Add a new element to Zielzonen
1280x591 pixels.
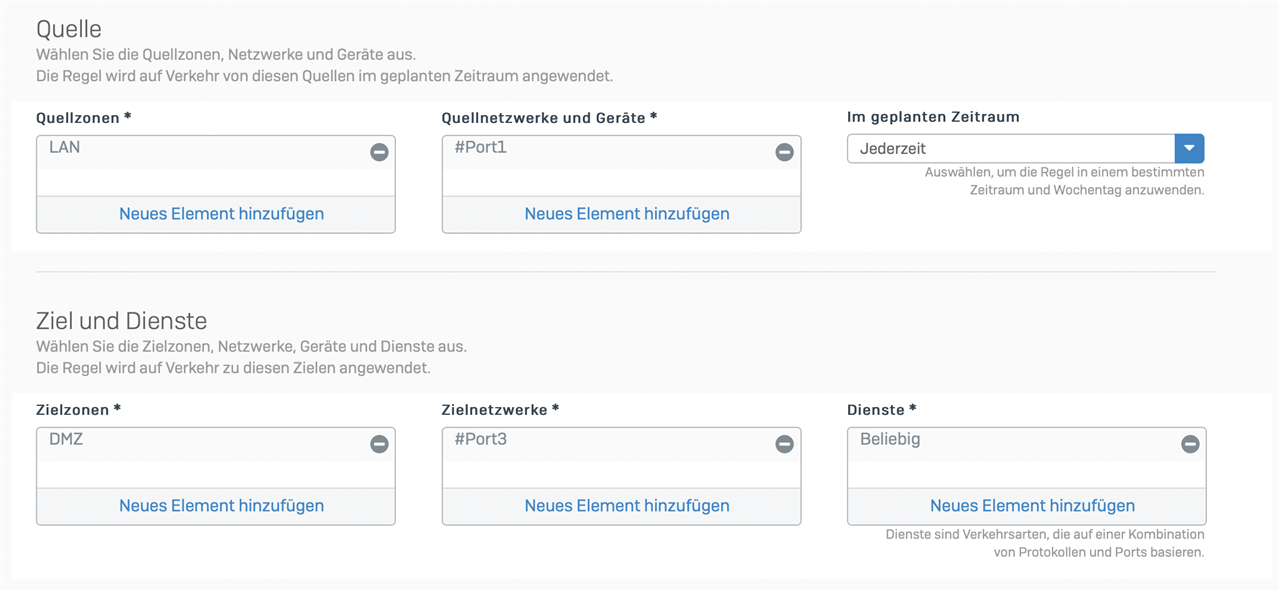221,506
